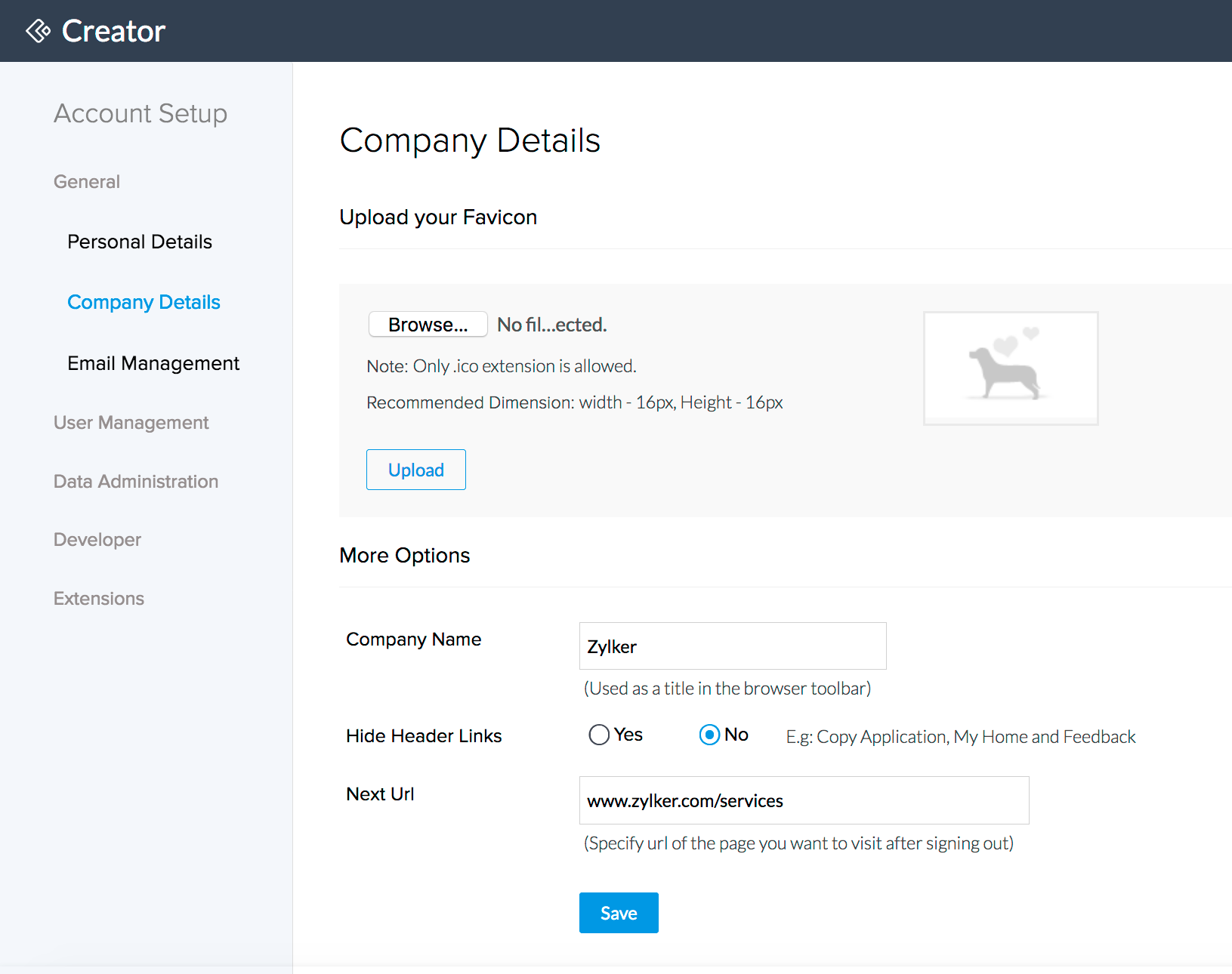Go to Personal Details
This screenshot has height=974, width=1232.
[140, 242]
